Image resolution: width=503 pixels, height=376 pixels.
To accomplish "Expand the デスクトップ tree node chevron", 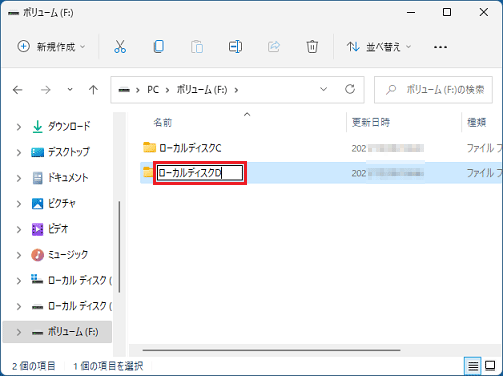I will click(19, 152).
